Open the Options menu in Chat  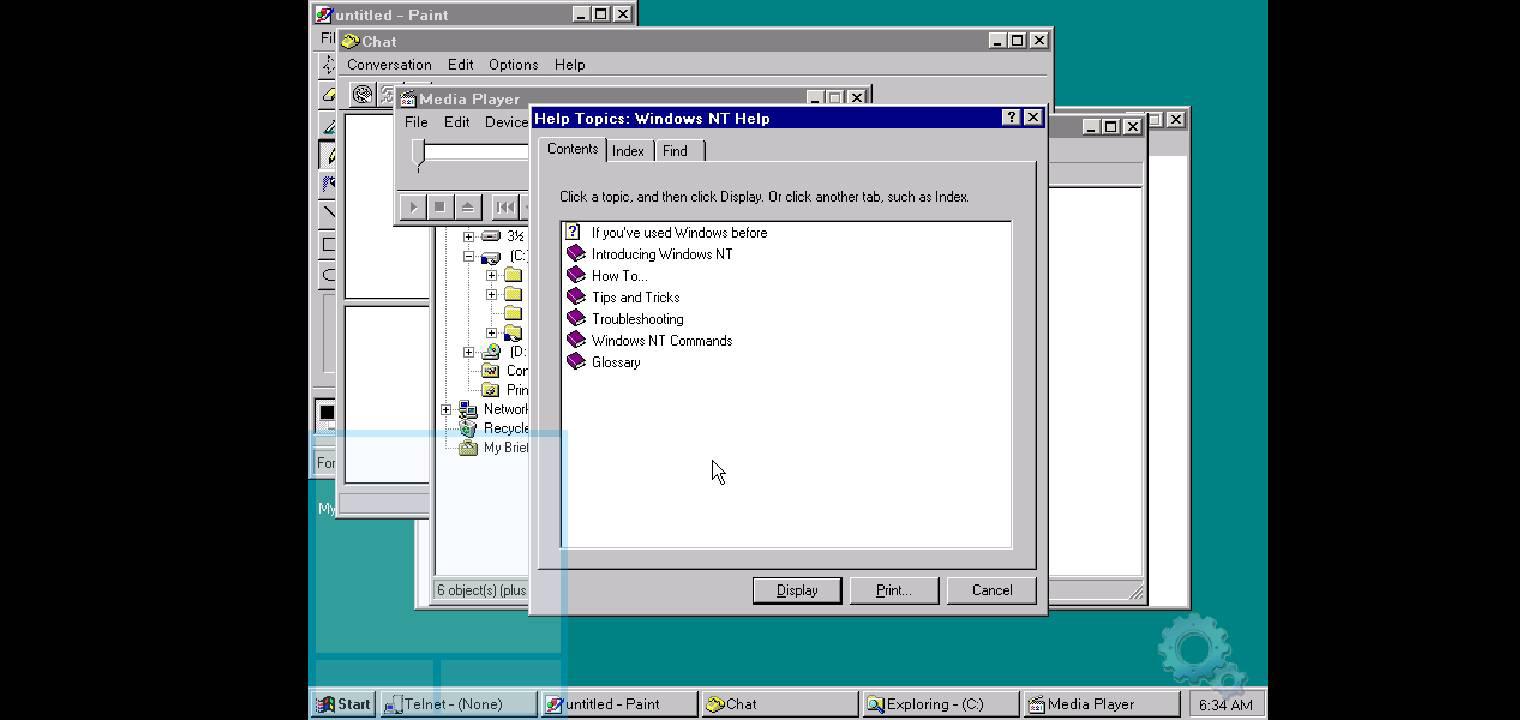click(x=513, y=65)
